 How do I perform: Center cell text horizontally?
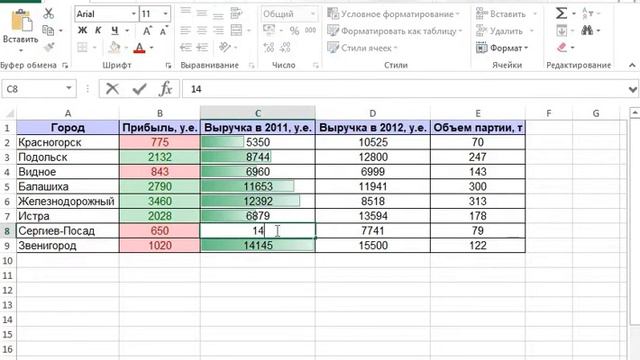[x=202, y=31]
